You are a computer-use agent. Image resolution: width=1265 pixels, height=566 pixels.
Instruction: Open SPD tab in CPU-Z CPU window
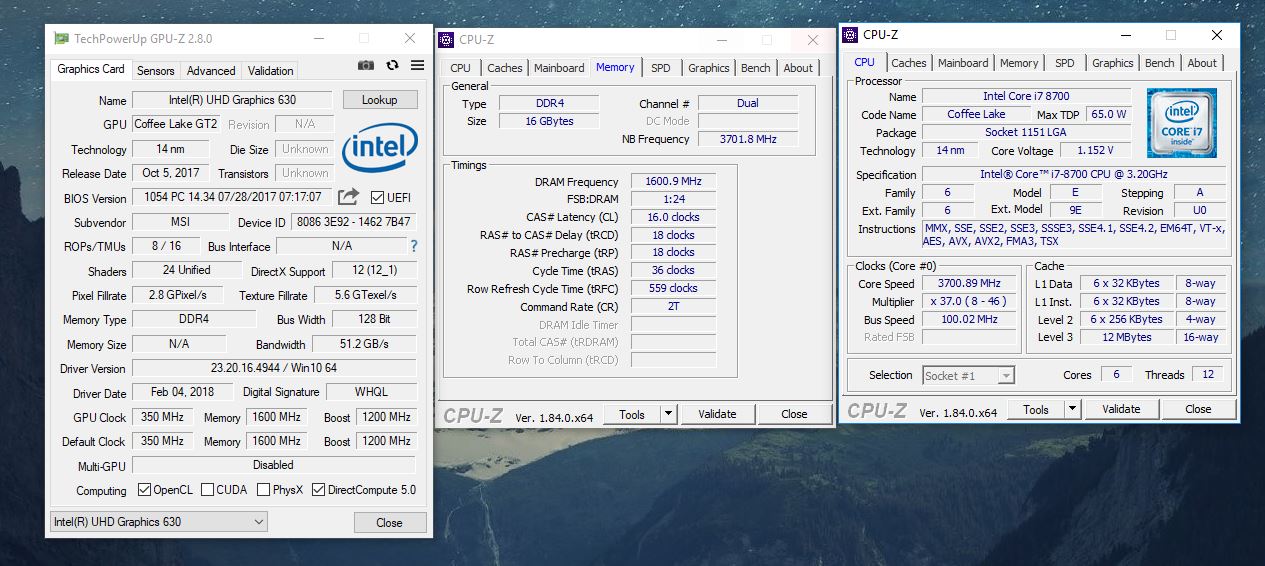tap(1065, 63)
